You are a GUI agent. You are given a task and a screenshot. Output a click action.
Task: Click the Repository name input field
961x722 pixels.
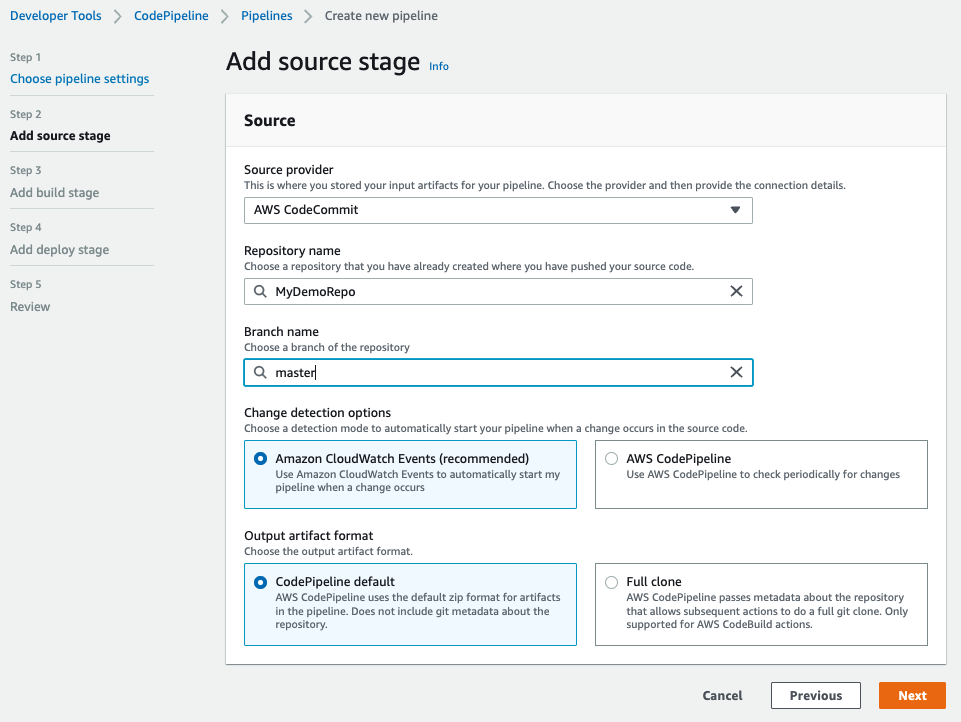(497, 292)
